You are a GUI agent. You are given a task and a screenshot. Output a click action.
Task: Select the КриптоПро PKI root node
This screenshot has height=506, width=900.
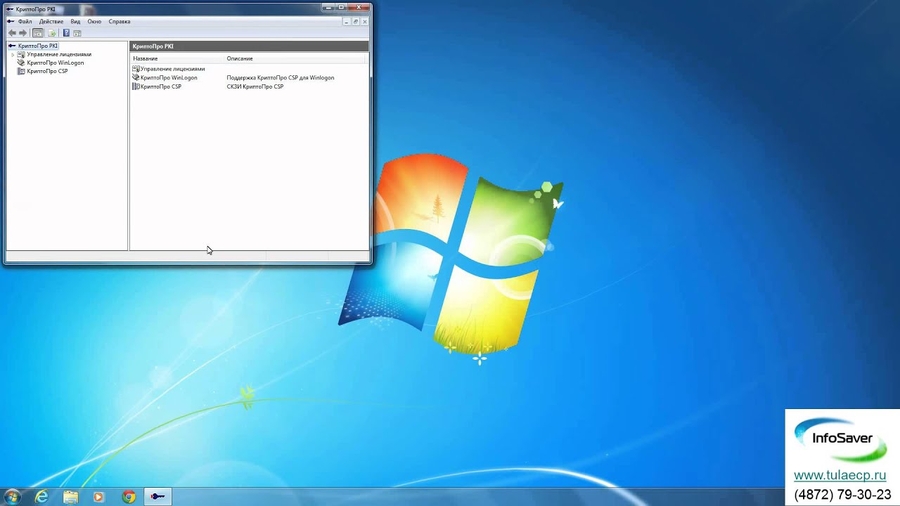point(37,46)
